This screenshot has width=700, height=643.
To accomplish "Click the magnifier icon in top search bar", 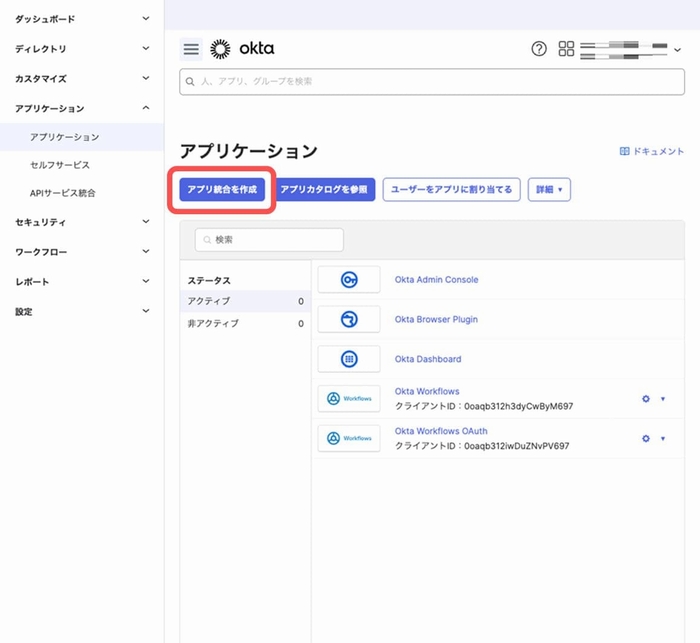I will tap(190, 82).
